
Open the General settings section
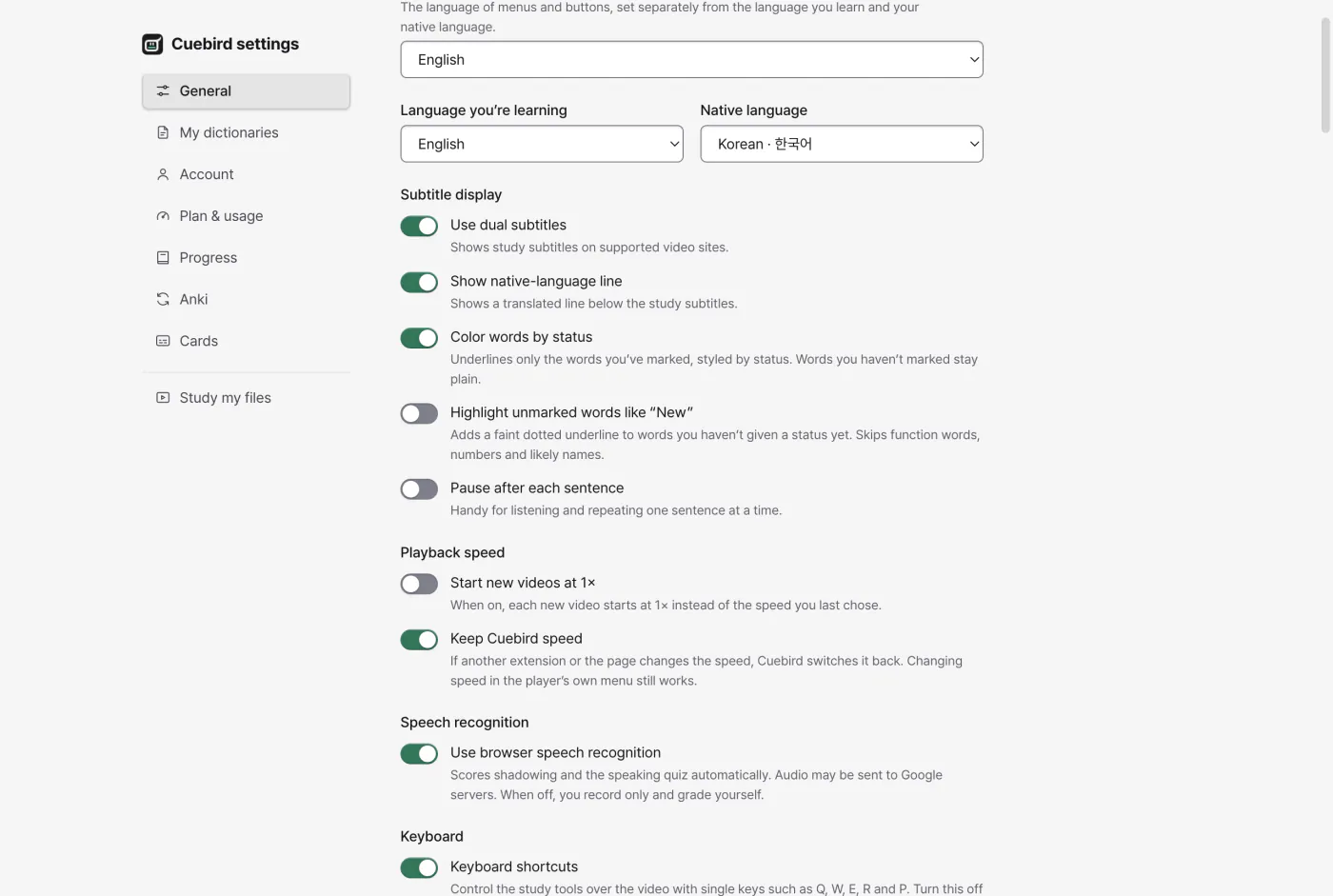(246, 91)
